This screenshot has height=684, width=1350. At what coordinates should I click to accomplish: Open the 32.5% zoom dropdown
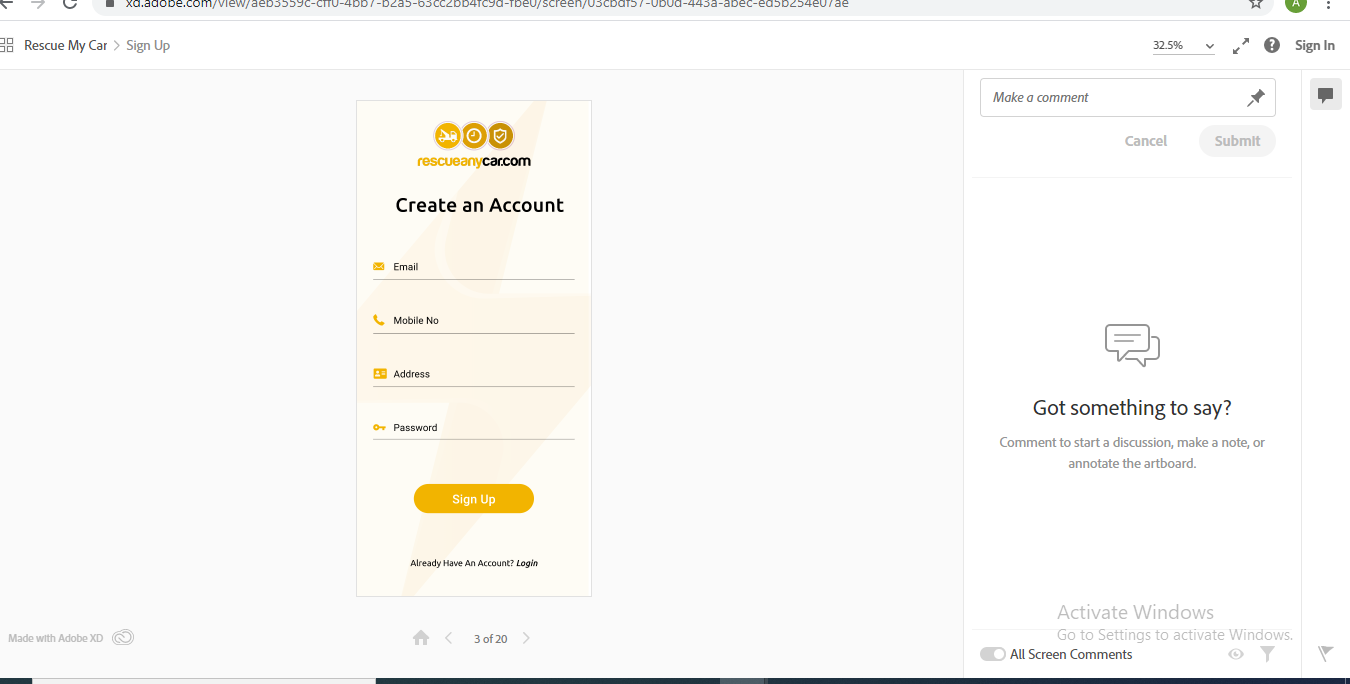1184,46
